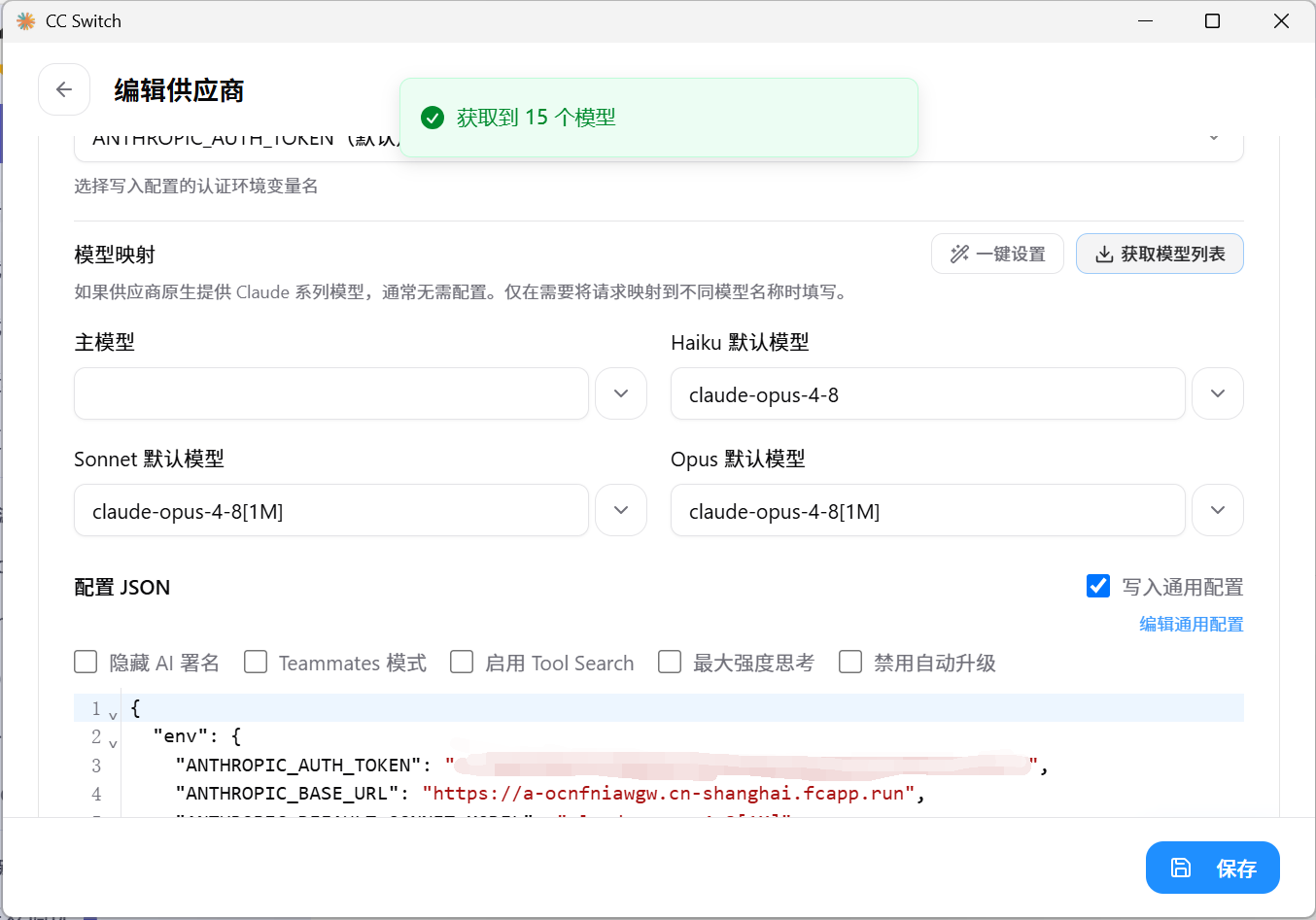The width and height of the screenshot is (1316, 920).
Task: Click the Sonnet 默认模型 input field
Action: coord(331,510)
